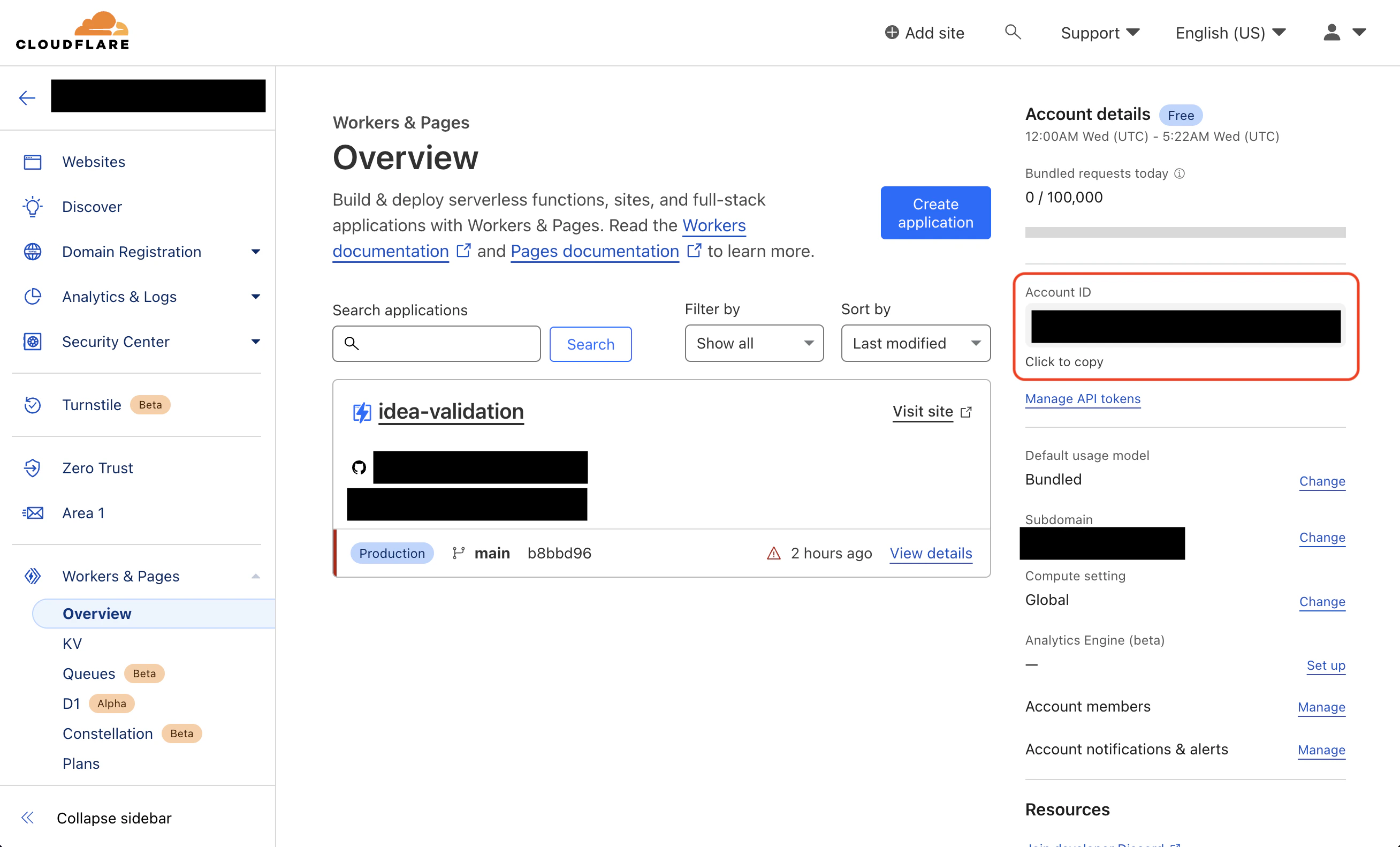Click the Domain Registration globe icon
The height and width of the screenshot is (847, 1400).
33,252
